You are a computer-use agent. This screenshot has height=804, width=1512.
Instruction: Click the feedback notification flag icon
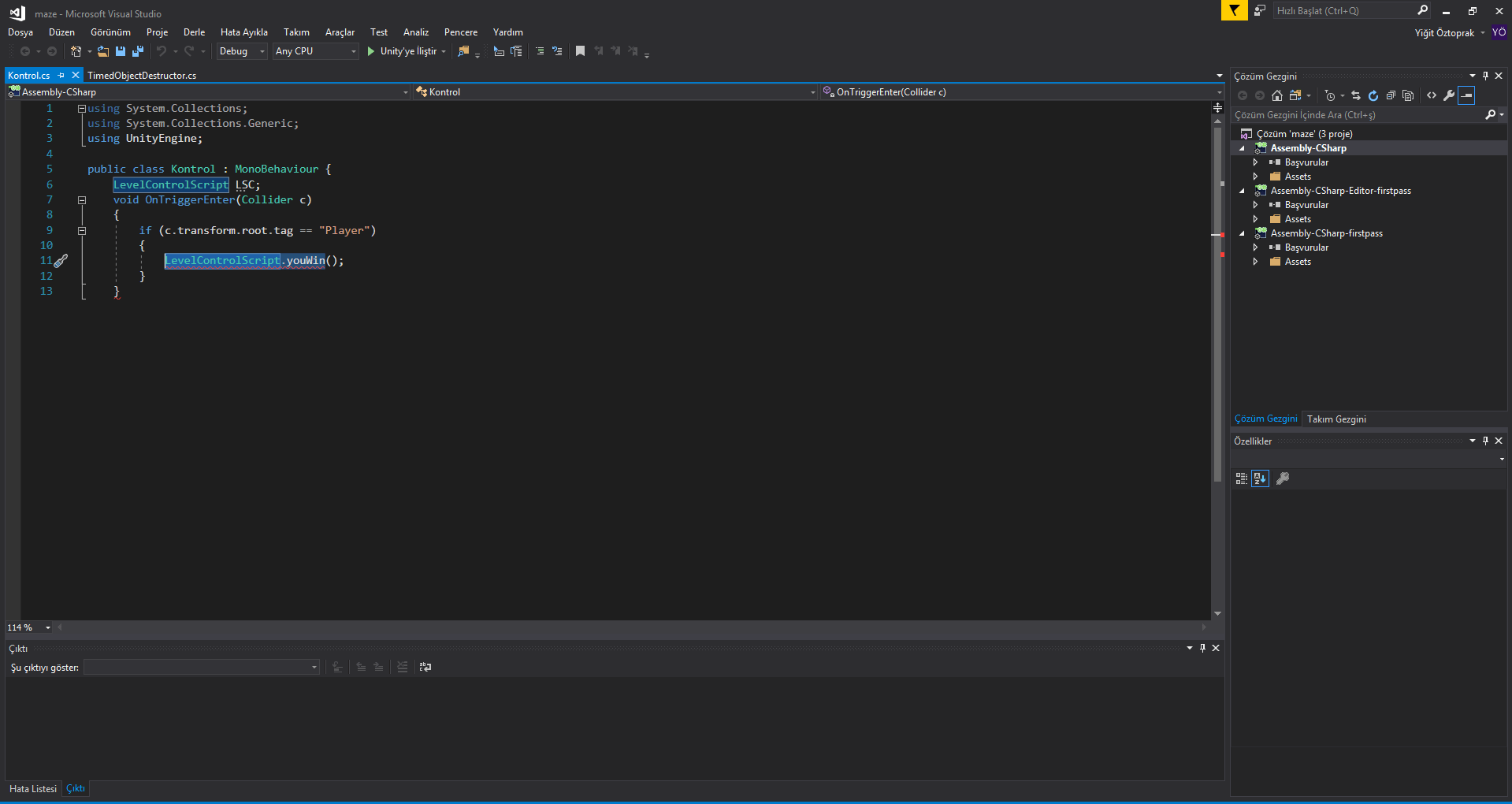(x=1234, y=10)
